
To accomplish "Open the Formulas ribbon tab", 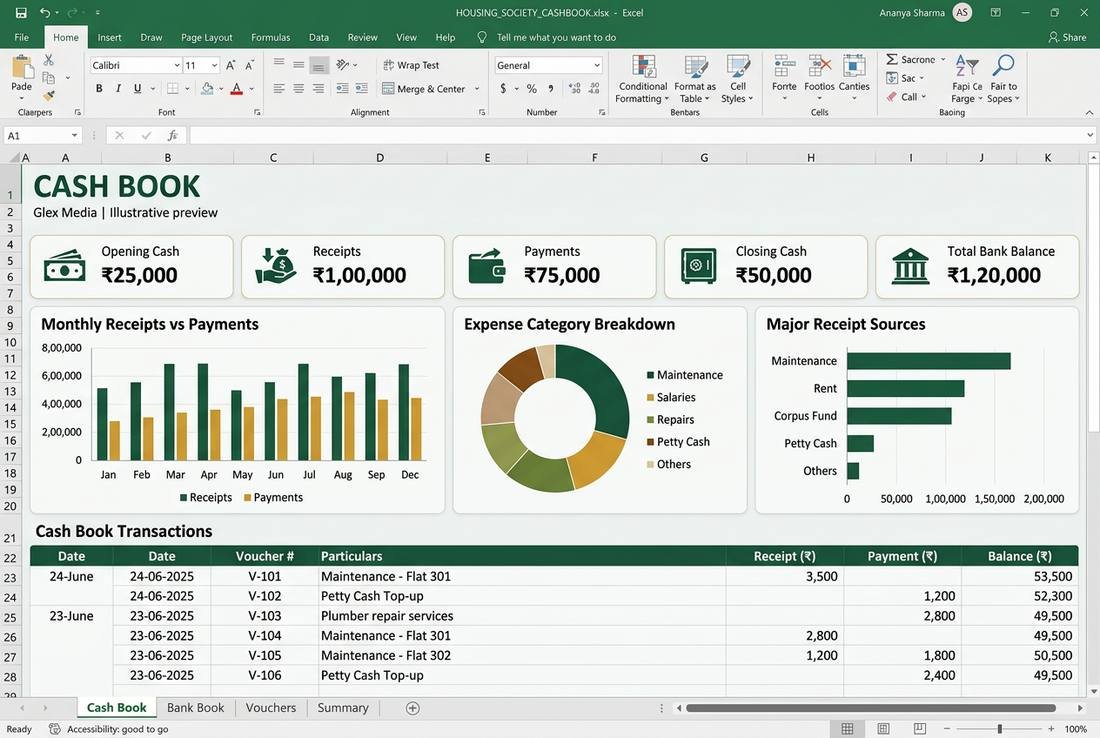I will [x=270, y=37].
